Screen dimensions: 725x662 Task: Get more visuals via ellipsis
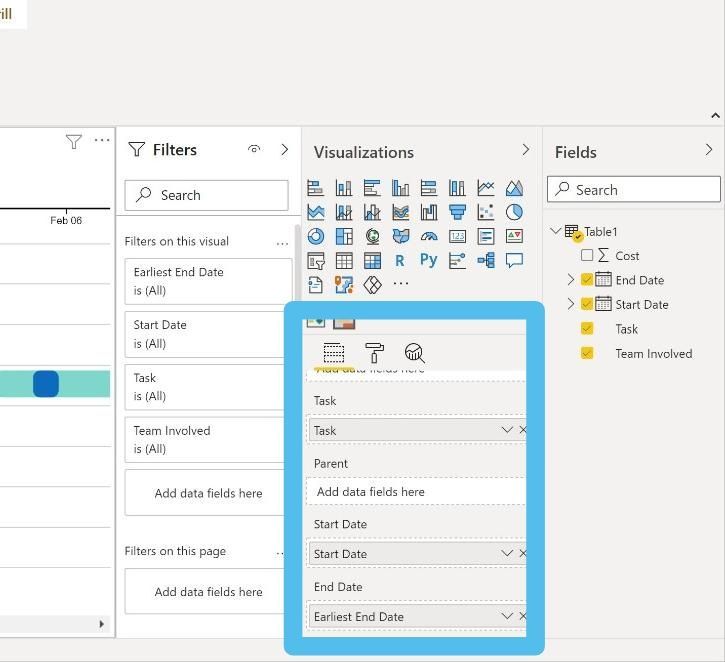pyautogui.click(x=400, y=283)
